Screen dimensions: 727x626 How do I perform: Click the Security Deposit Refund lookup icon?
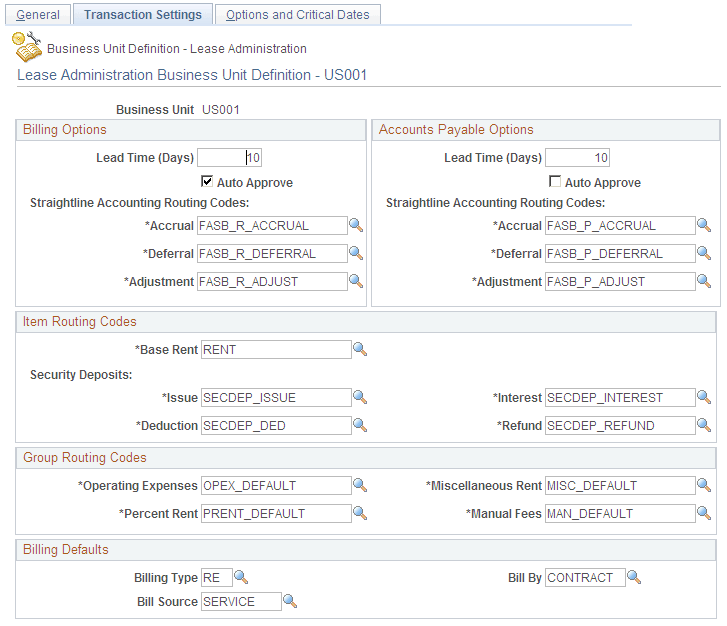click(x=704, y=425)
